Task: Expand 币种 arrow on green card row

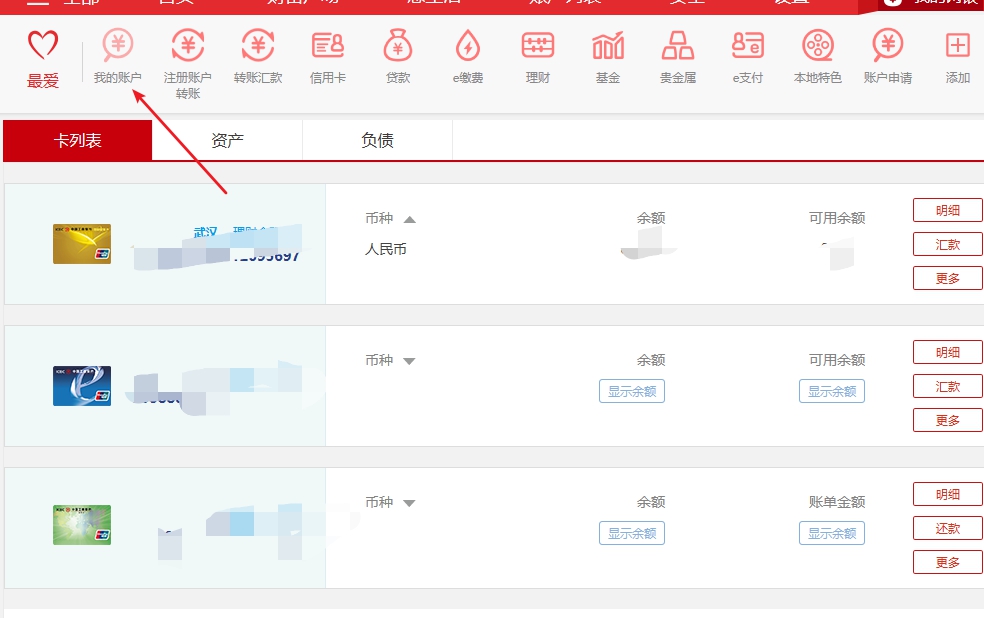Action: tap(409, 503)
